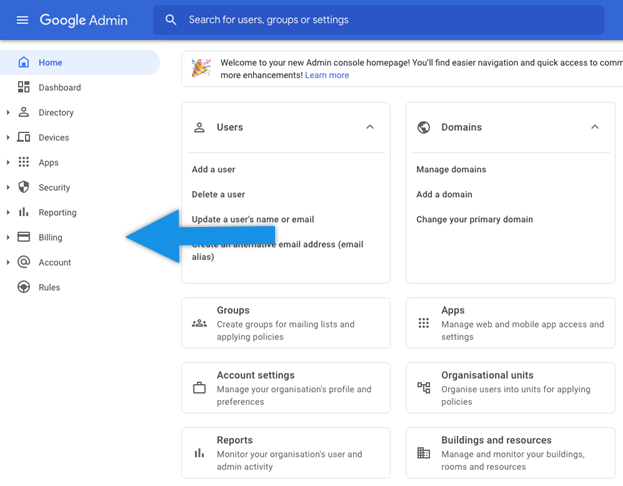Viewport: 623px width, 486px height.
Task: Select Home in the sidebar
Action: pos(79,62)
